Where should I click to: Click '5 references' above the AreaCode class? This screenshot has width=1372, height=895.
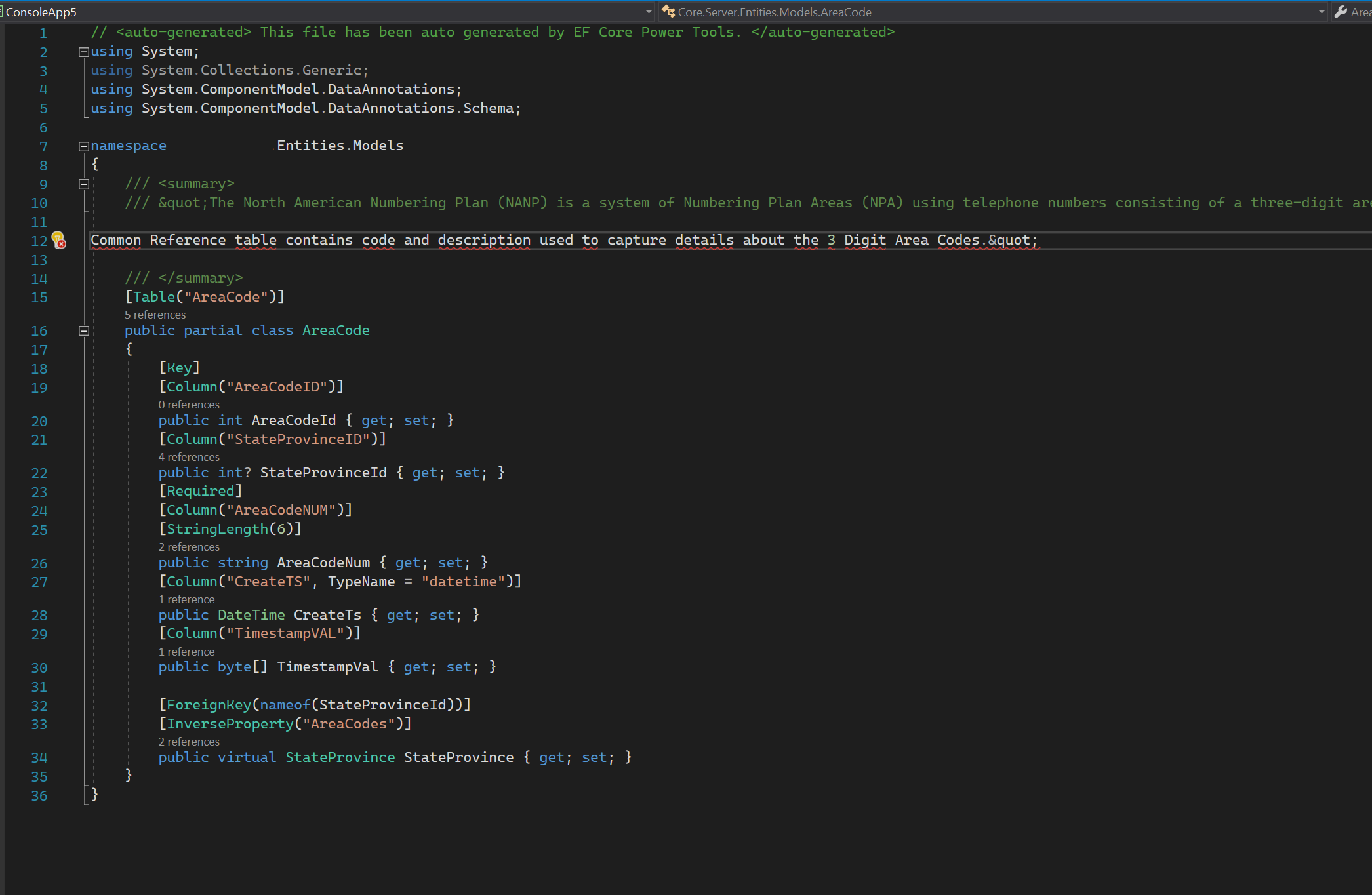pyautogui.click(x=155, y=315)
